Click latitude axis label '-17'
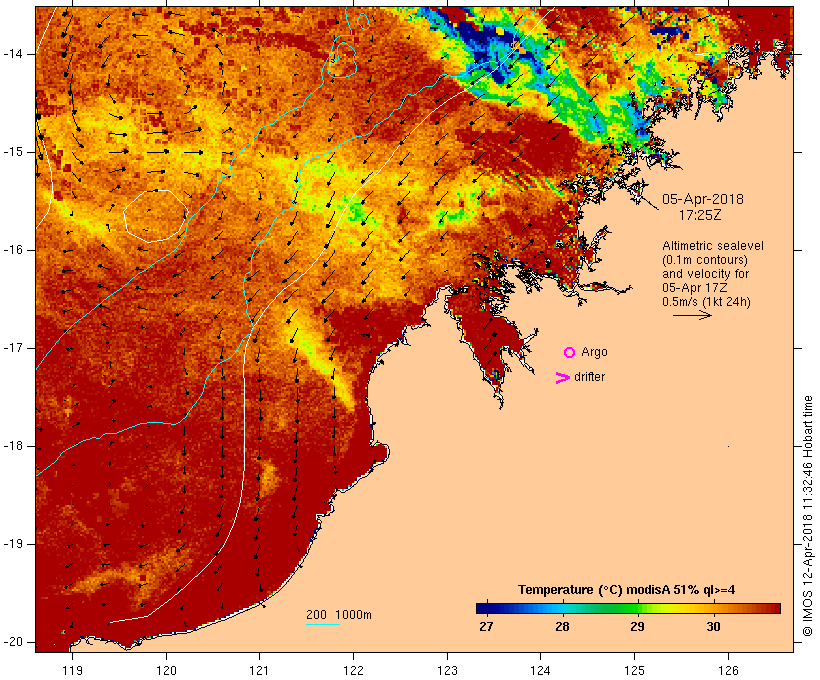The image size is (820, 680). [12, 348]
